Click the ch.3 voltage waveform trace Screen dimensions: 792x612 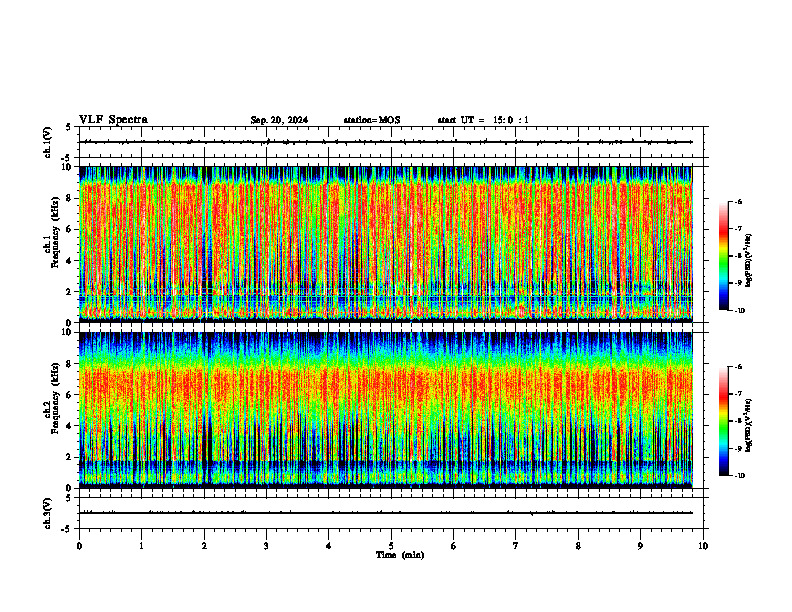(385, 513)
